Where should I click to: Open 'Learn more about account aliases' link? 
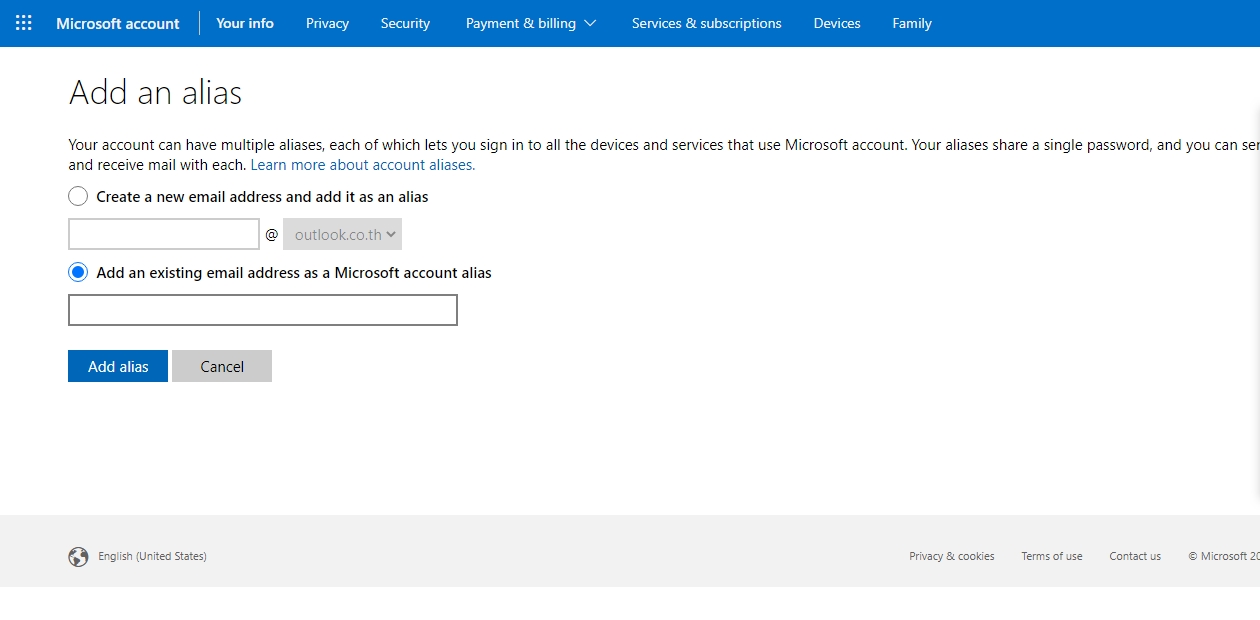pyautogui.click(x=362, y=165)
